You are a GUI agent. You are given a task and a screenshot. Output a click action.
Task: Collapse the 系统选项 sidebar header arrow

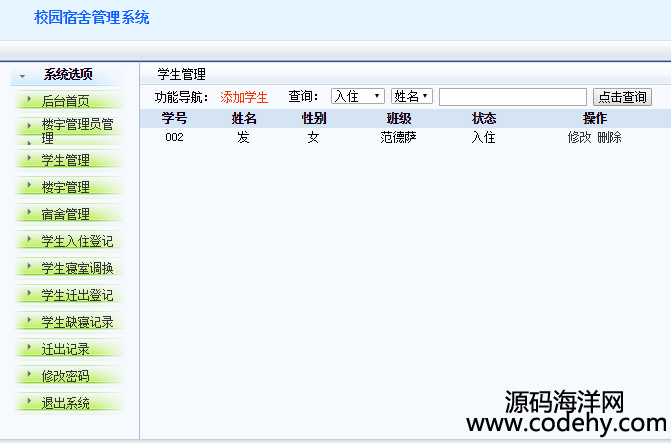point(22,77)
